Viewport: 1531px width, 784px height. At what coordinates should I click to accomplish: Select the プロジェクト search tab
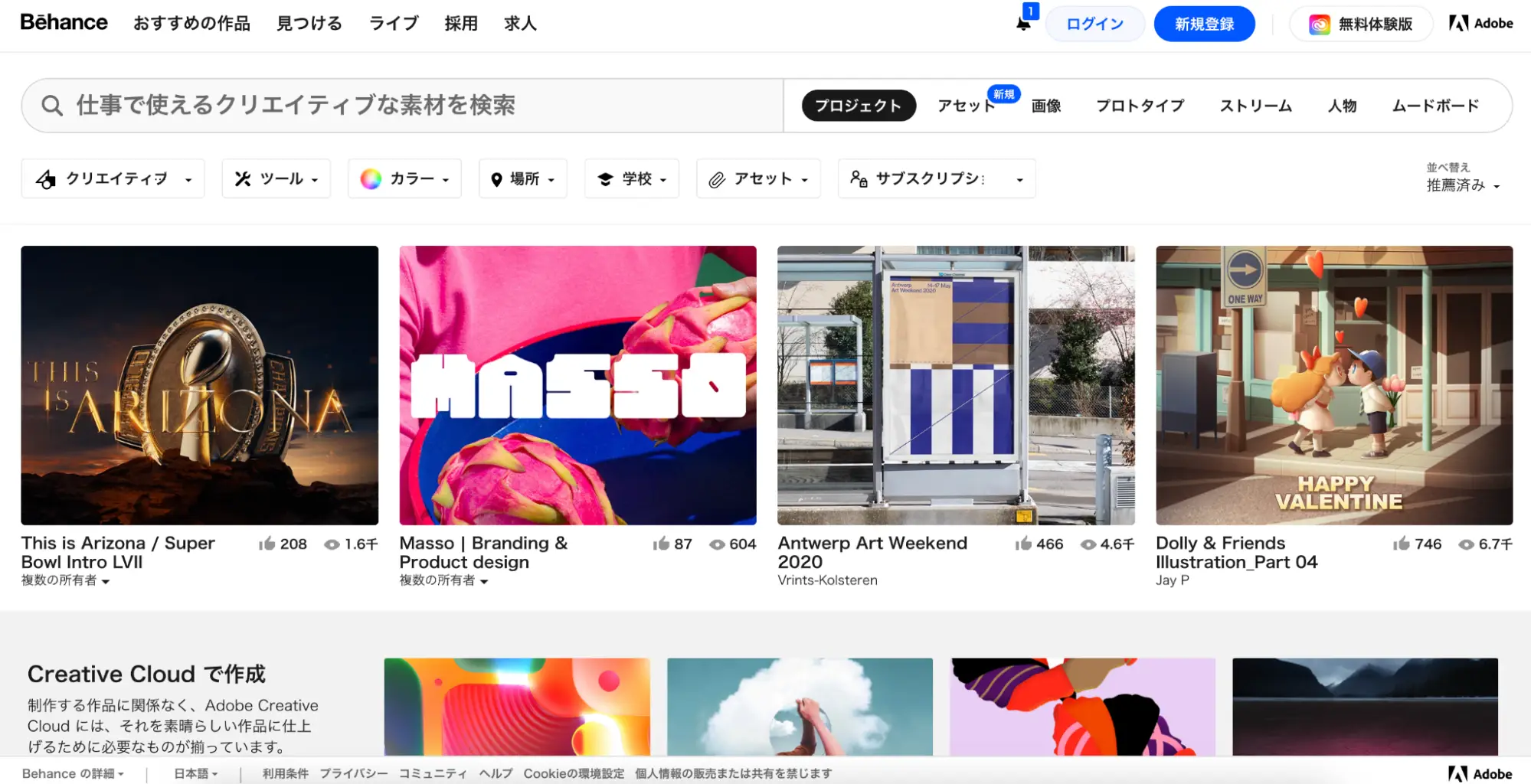(859, 106)
